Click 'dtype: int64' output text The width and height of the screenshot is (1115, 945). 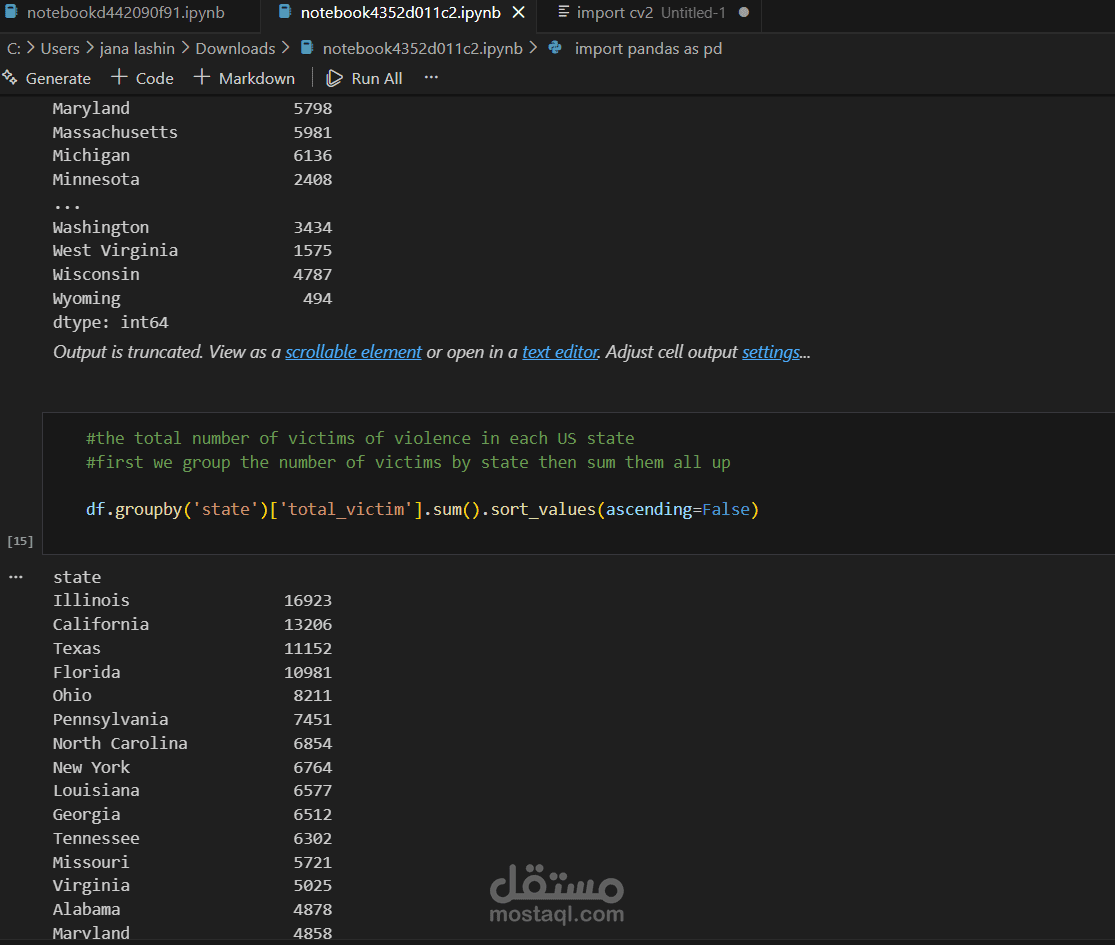[110, 323]
